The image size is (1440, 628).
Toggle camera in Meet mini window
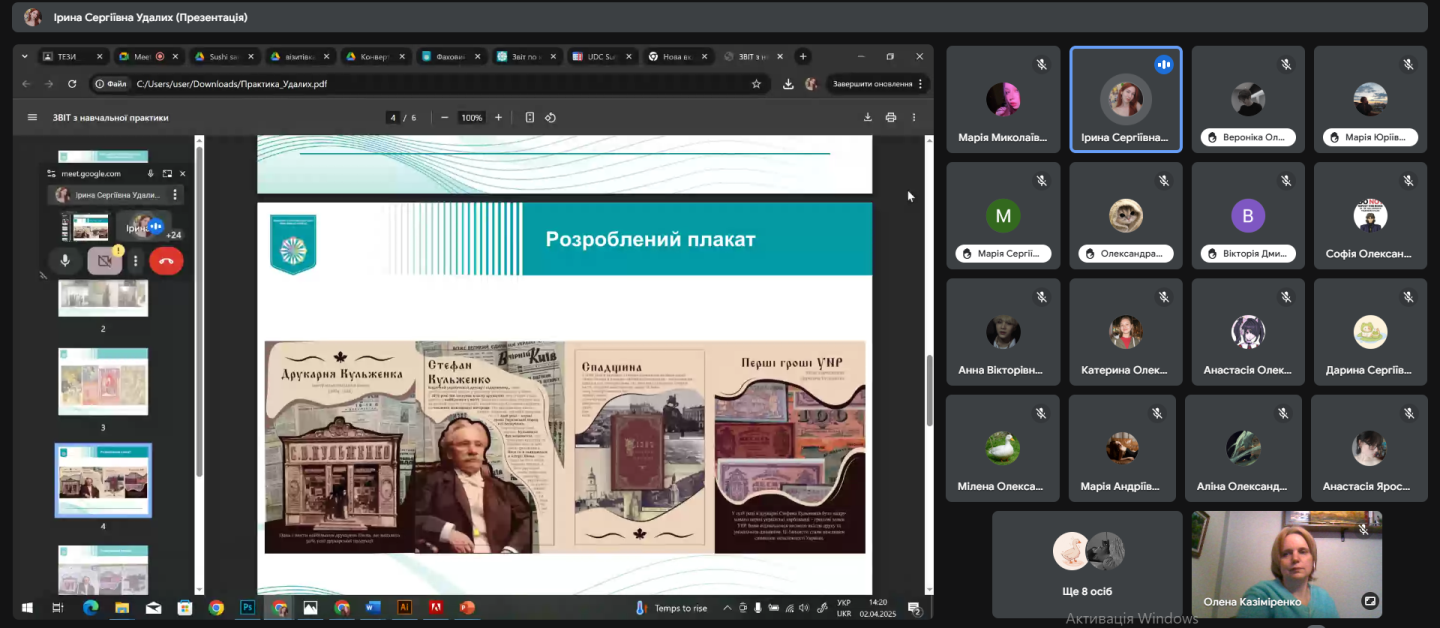coord(103,261)
